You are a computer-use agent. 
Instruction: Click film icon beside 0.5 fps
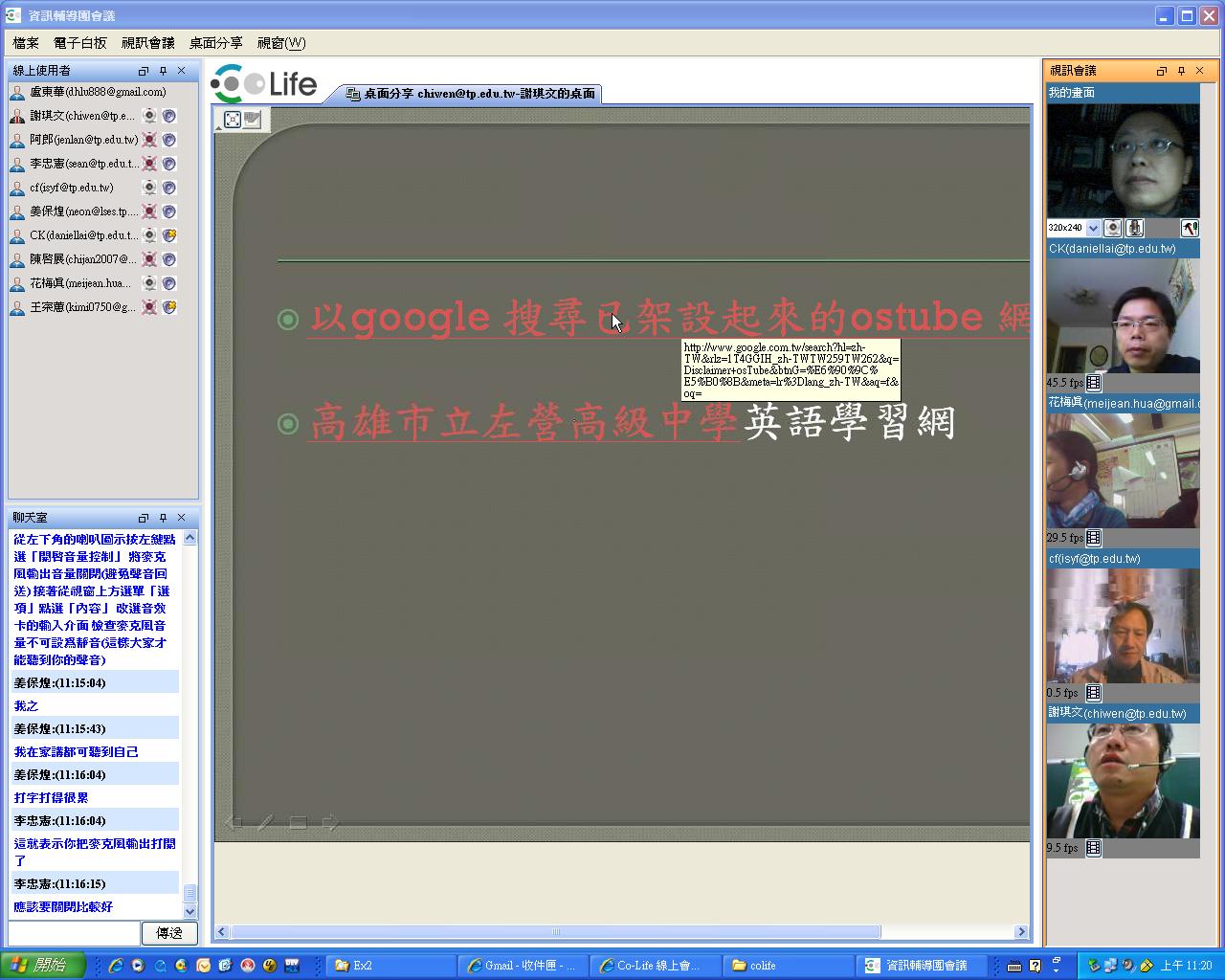point(1094,693)
